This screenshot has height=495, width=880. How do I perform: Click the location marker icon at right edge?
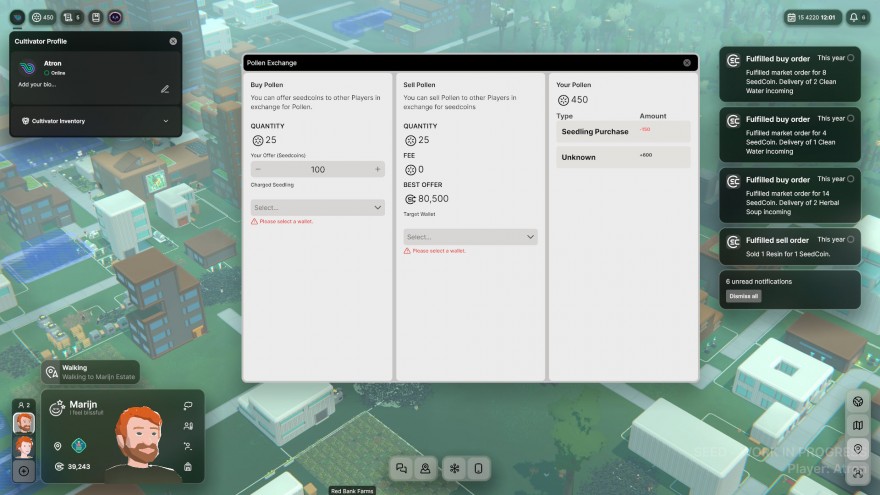point(858,448)
